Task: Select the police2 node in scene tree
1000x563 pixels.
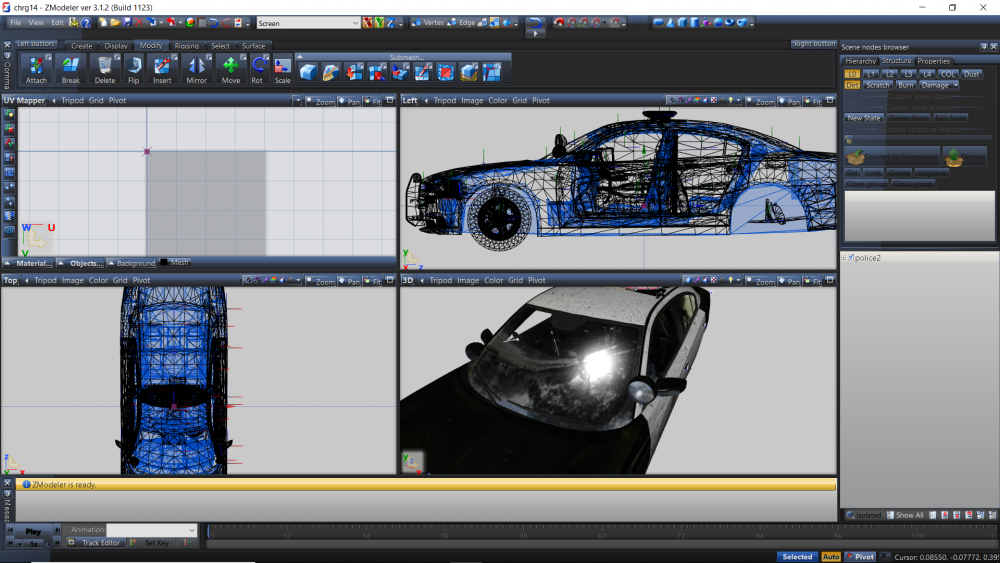Action: pyautogui.click(x=866, y=258)
